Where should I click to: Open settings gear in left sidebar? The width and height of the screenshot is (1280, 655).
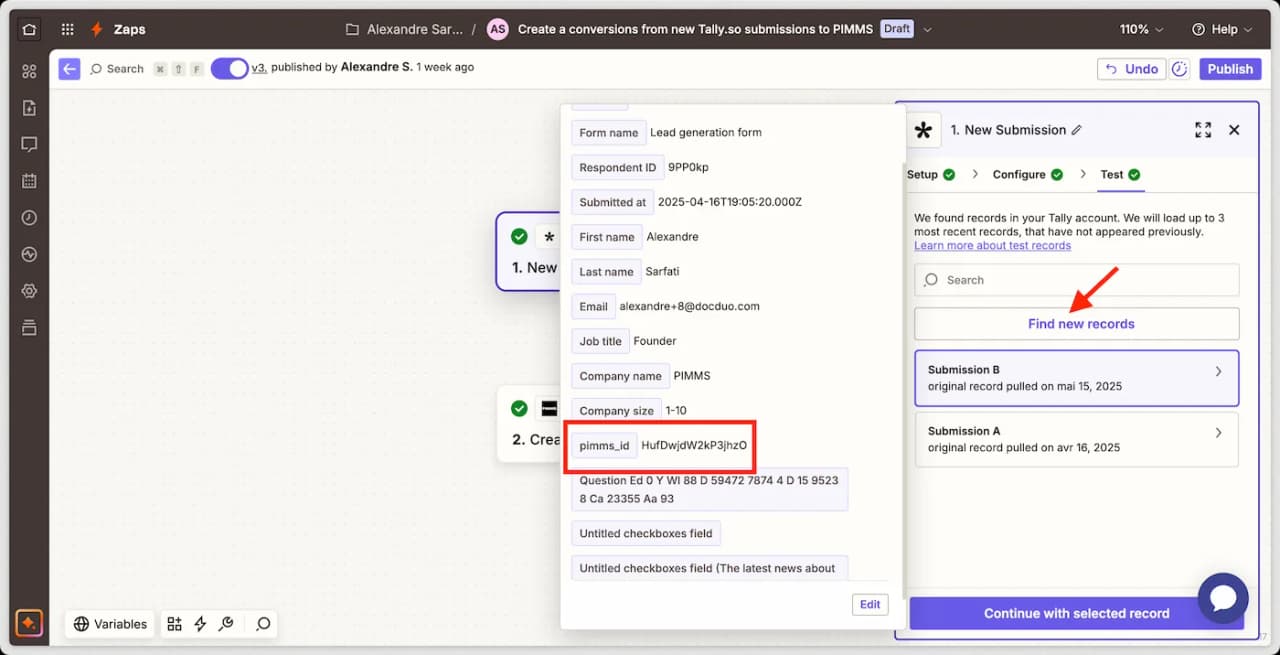tap(29, 291)
